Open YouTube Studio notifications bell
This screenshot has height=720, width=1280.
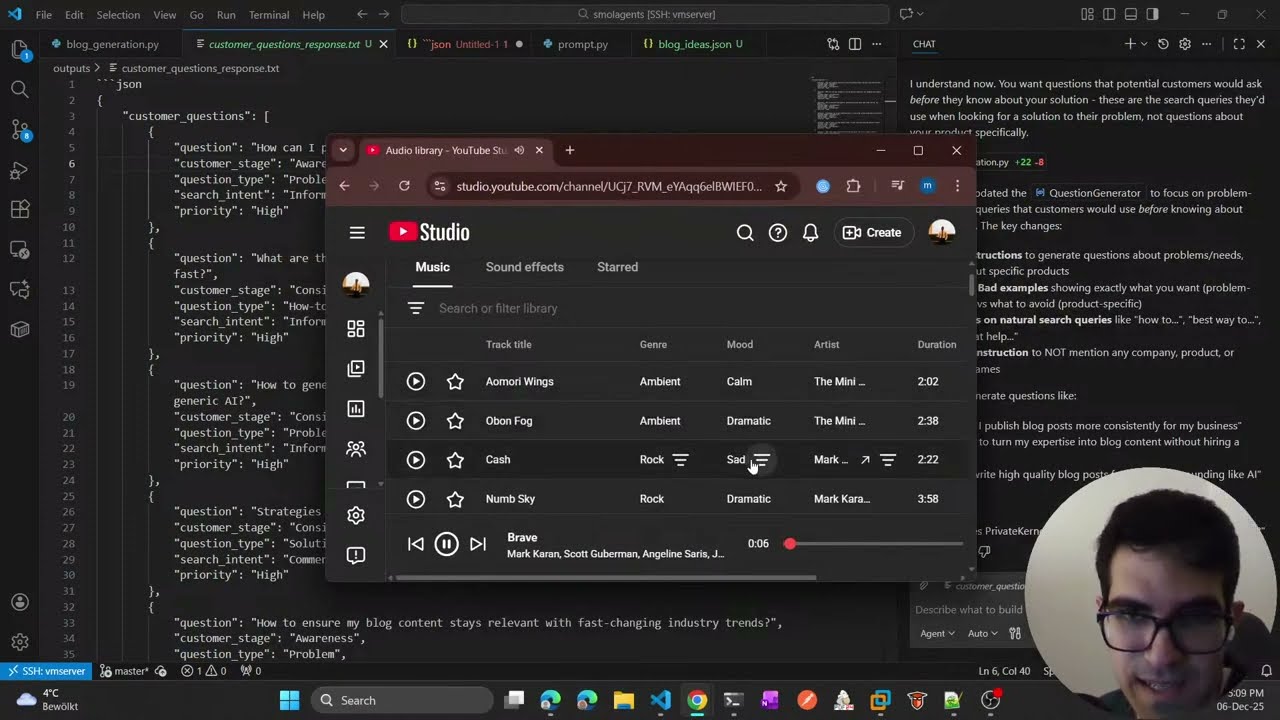[811, 232]
